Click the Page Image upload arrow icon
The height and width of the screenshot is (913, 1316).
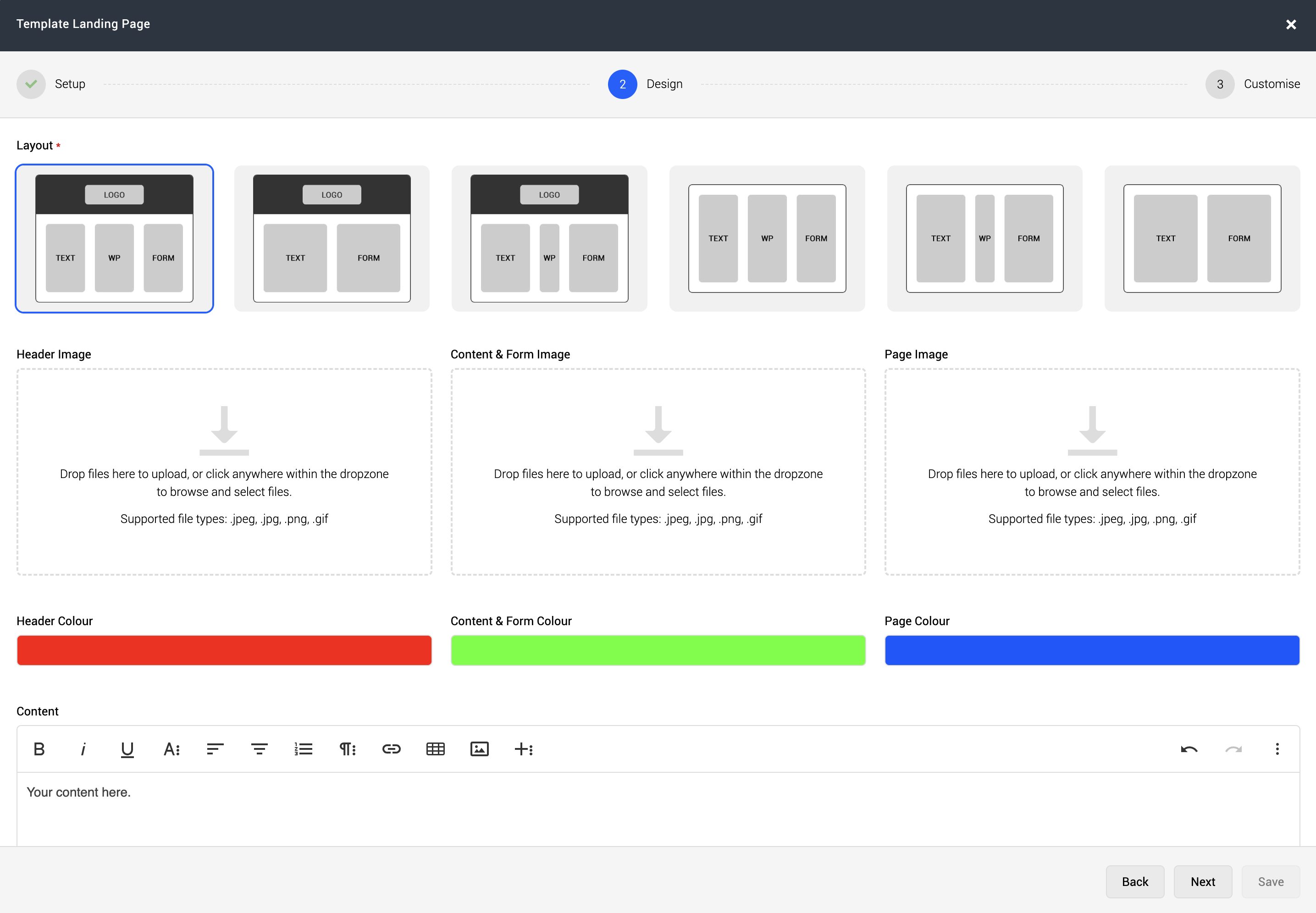(x=1092, y=430)
